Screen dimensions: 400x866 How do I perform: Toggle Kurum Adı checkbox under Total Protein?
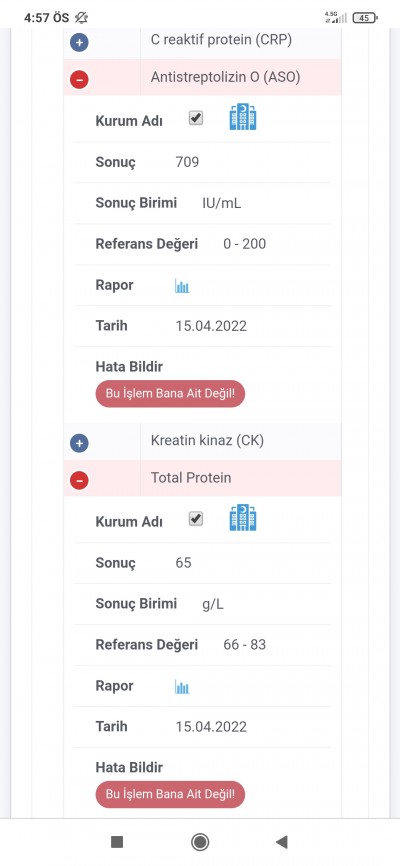[196, 518]
